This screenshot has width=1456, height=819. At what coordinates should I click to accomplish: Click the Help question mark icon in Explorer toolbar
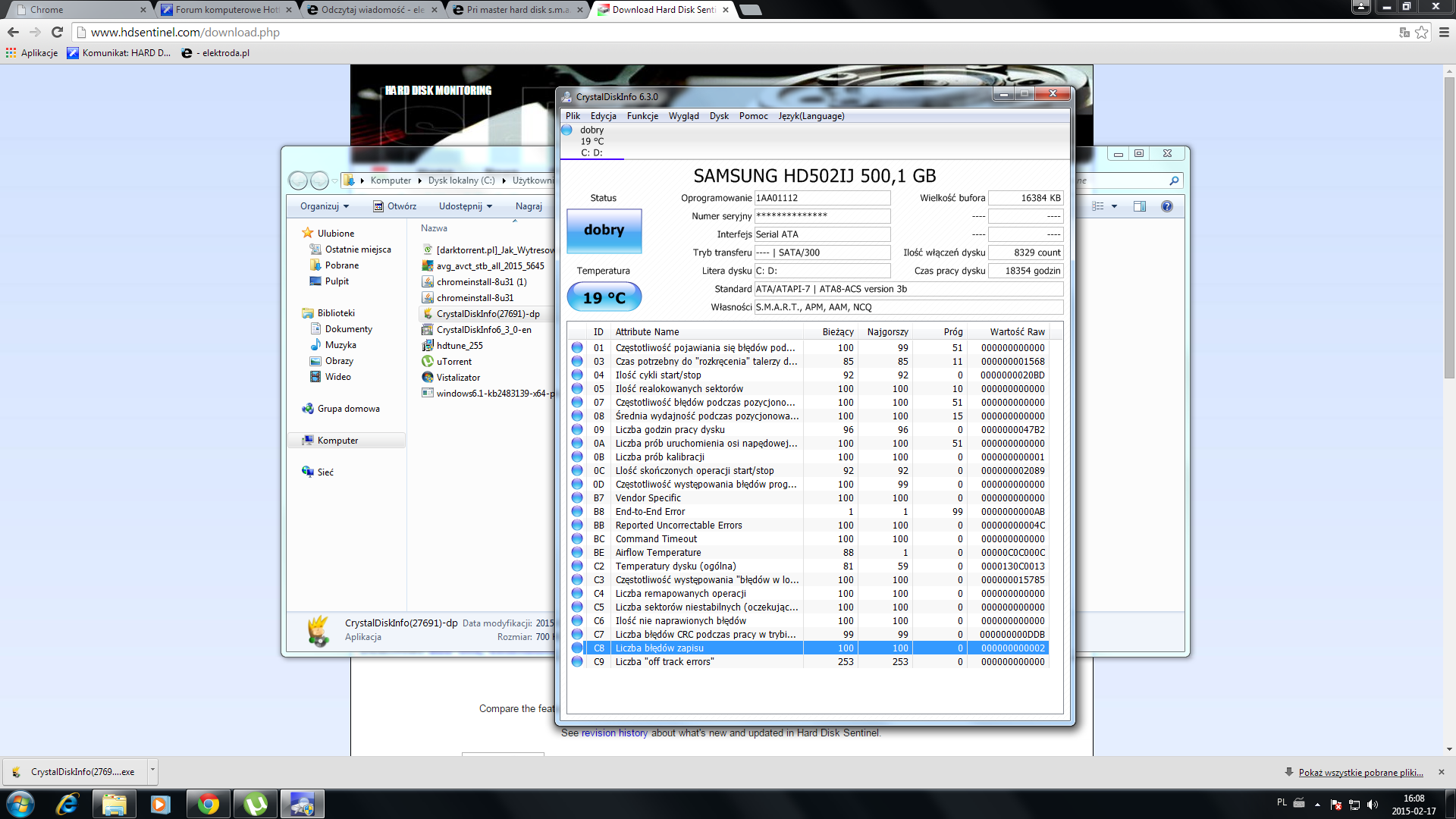[1166, 206]
